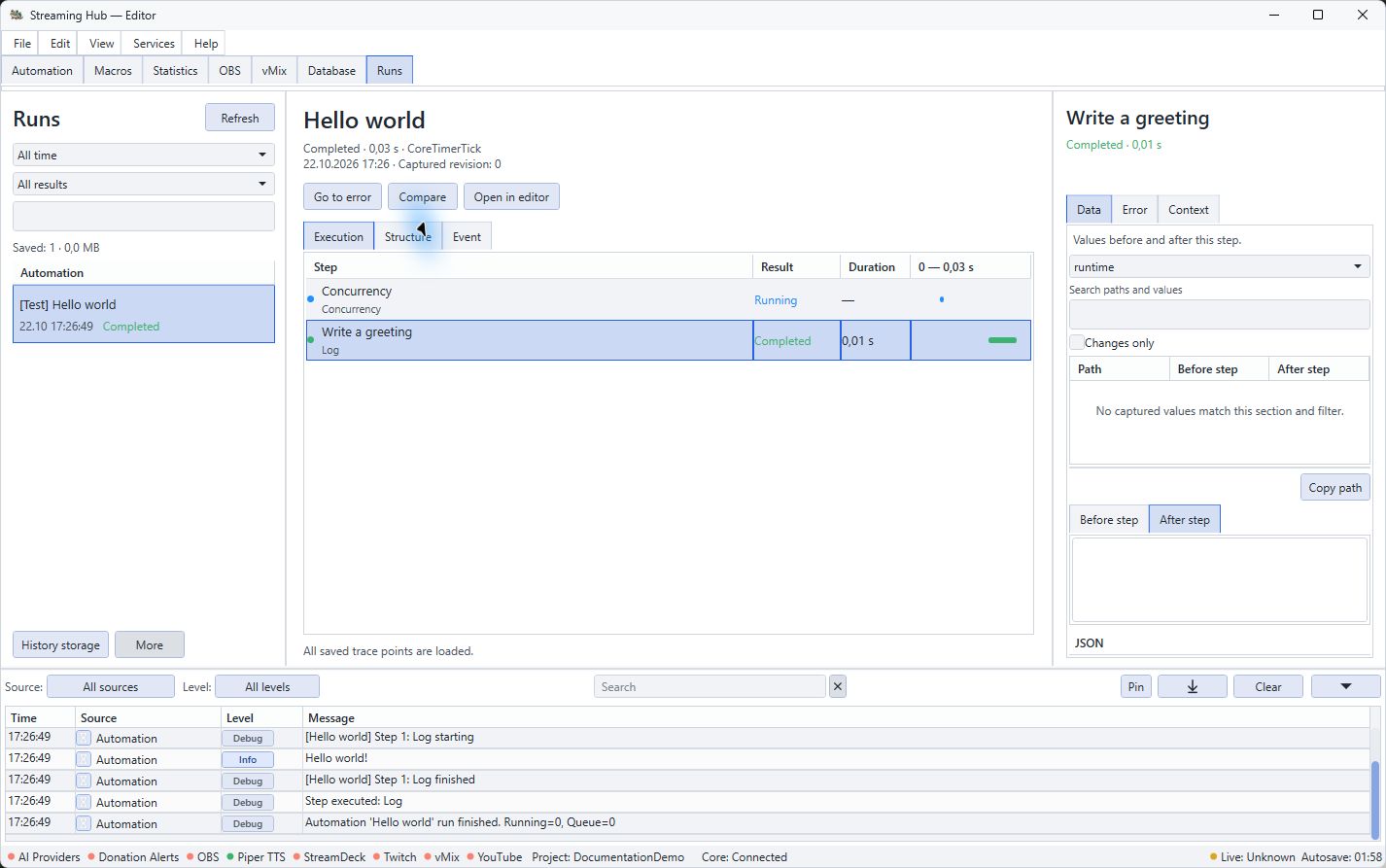This screenshot has height=868, width=1386.
Task: Switch to the Macros tab
Action: [x=113, y=70]
